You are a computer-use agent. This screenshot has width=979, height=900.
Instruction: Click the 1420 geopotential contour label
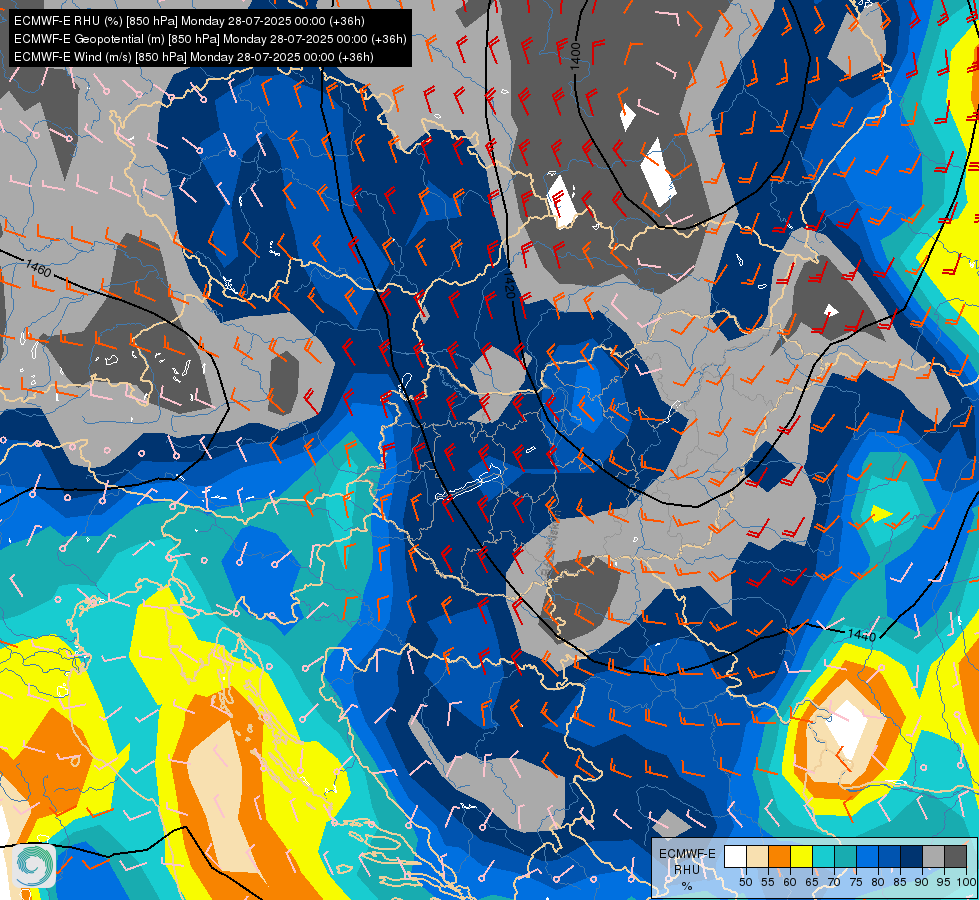(x=508, y=284)
